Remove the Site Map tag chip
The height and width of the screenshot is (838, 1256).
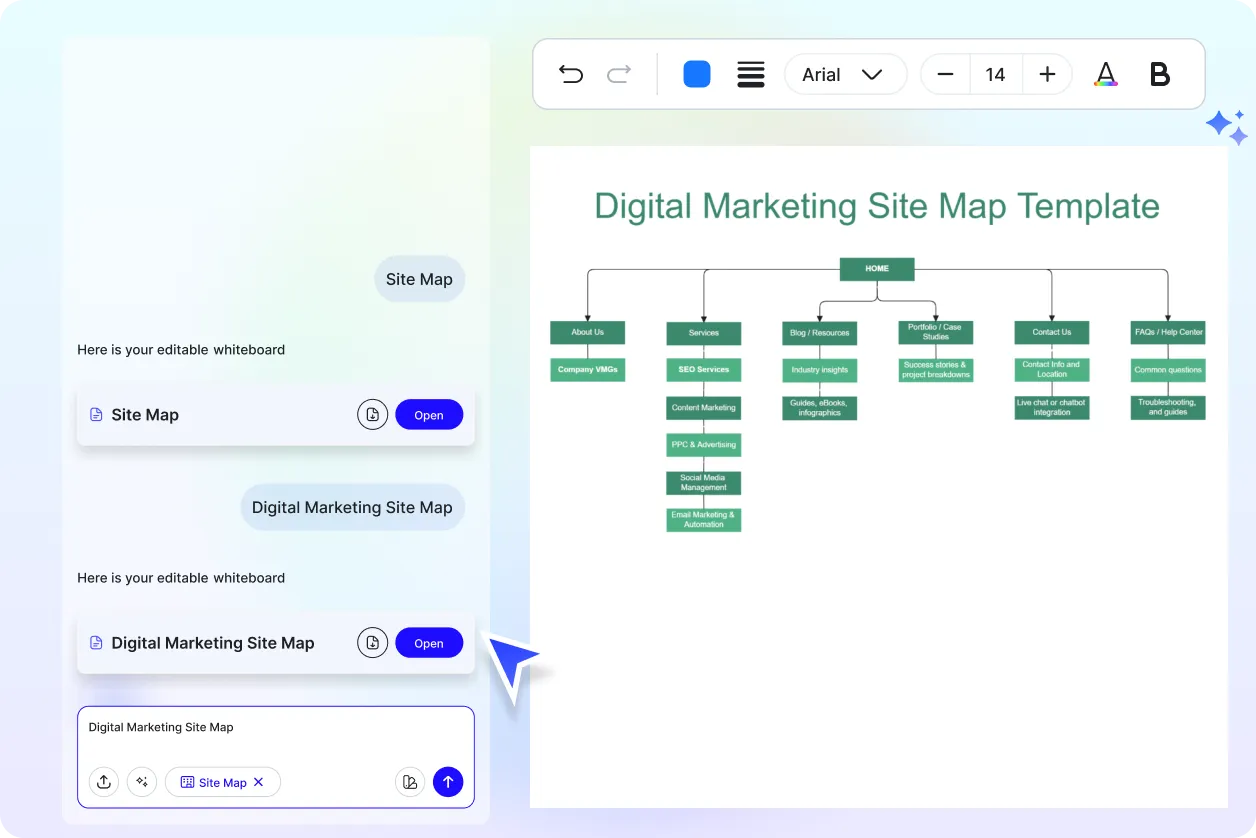(x=259, y=782)
